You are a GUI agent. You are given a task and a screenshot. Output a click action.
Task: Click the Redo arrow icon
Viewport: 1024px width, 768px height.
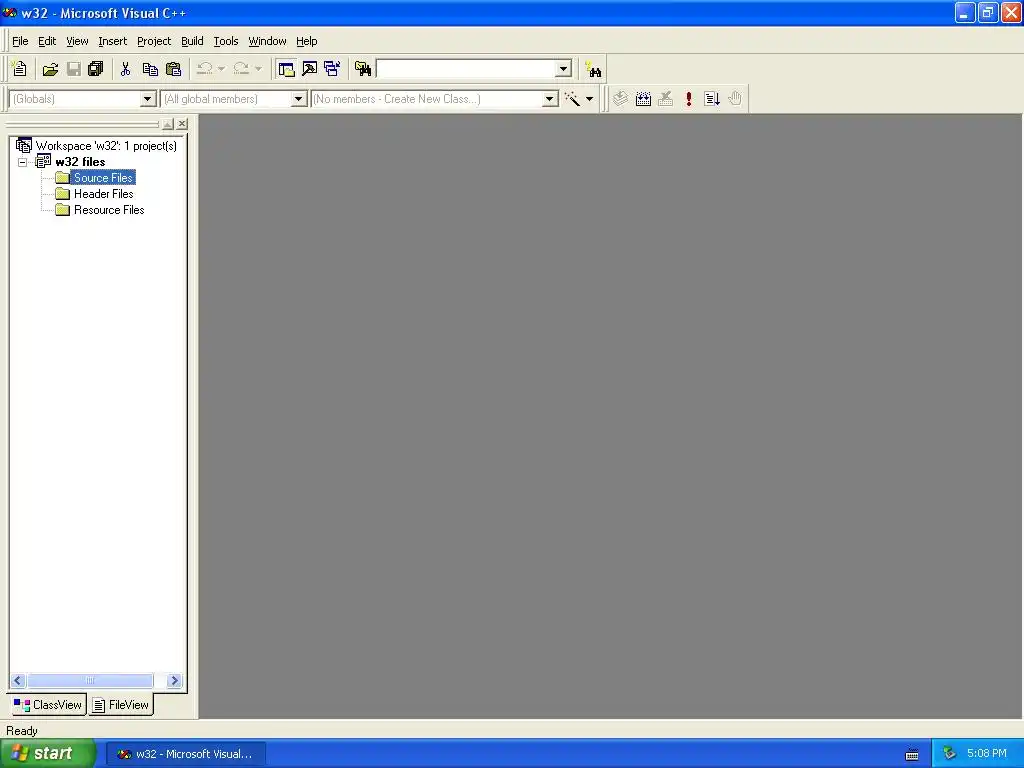click(241, 69)
